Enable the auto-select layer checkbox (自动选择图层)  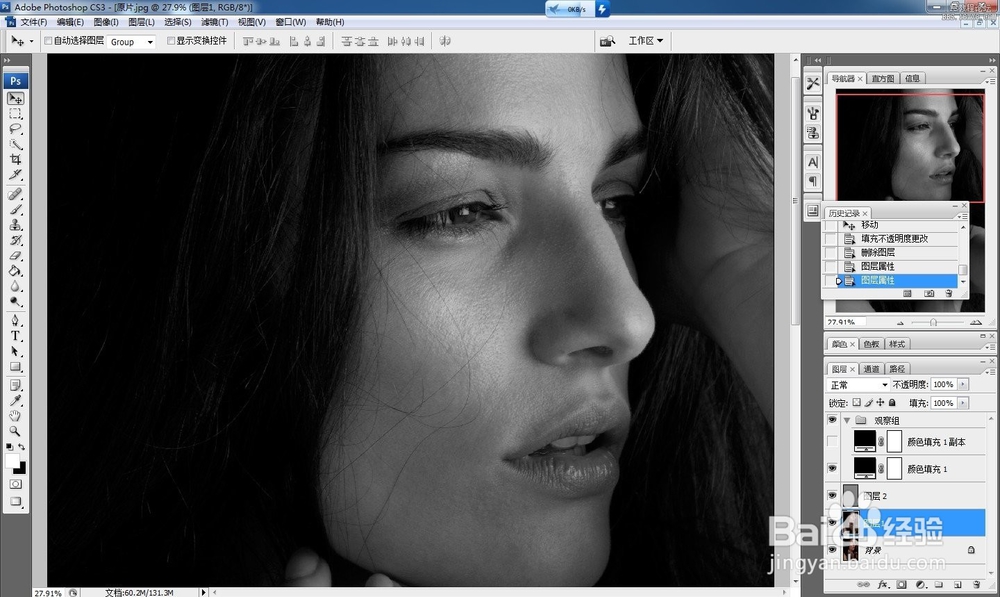[48, 41]
